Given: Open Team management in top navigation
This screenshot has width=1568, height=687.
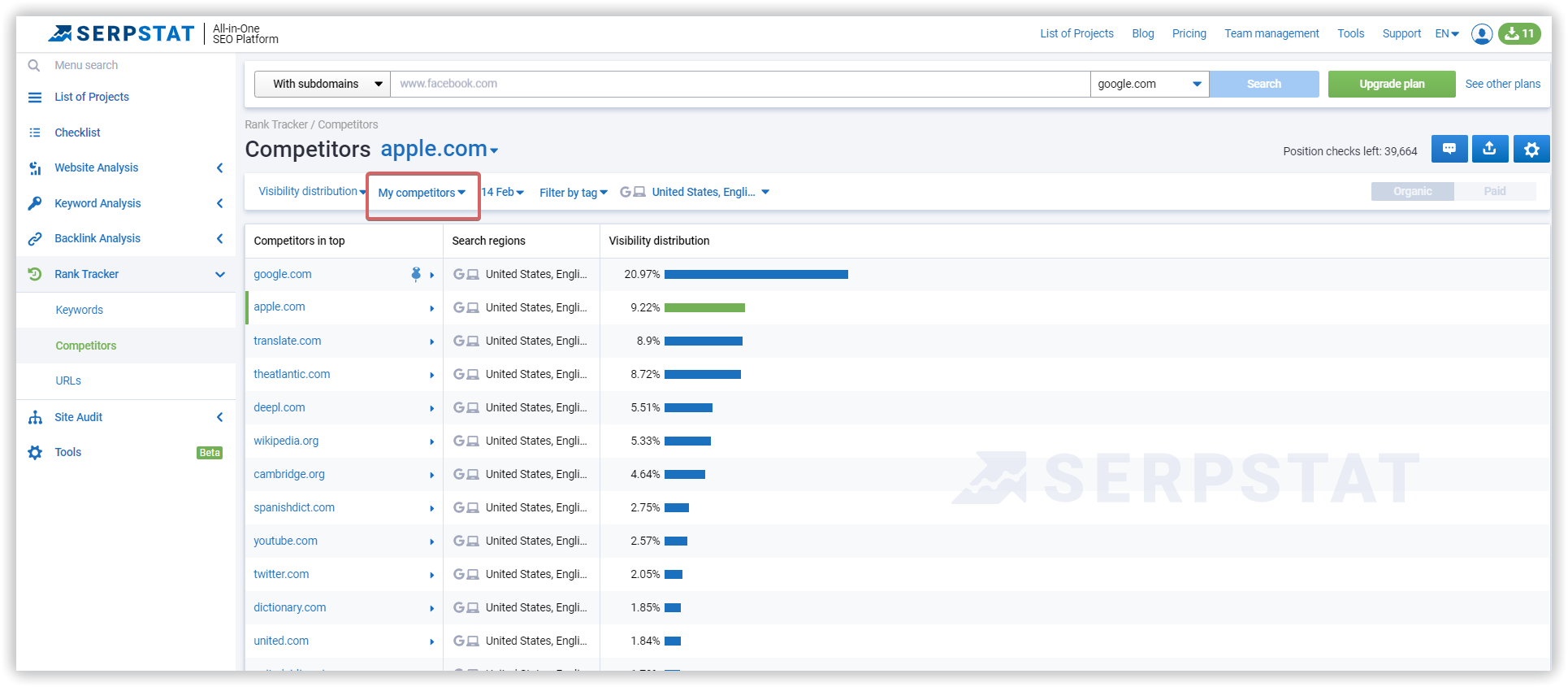Looking at the screenshot, I should [1271, 33].
